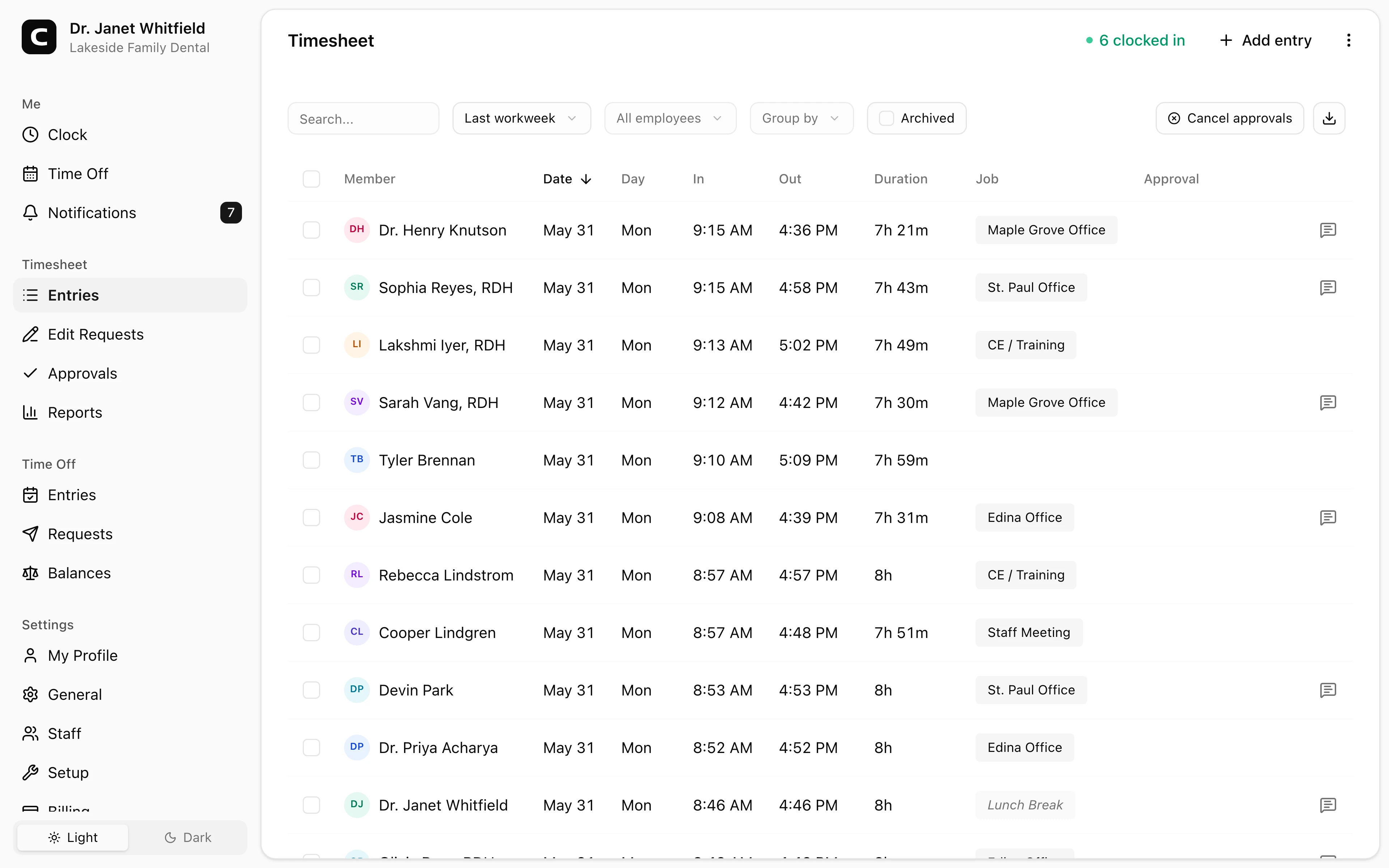Select Lakshmi Iyer's row checkbox

pyautogui.click(x=311, y=345)
